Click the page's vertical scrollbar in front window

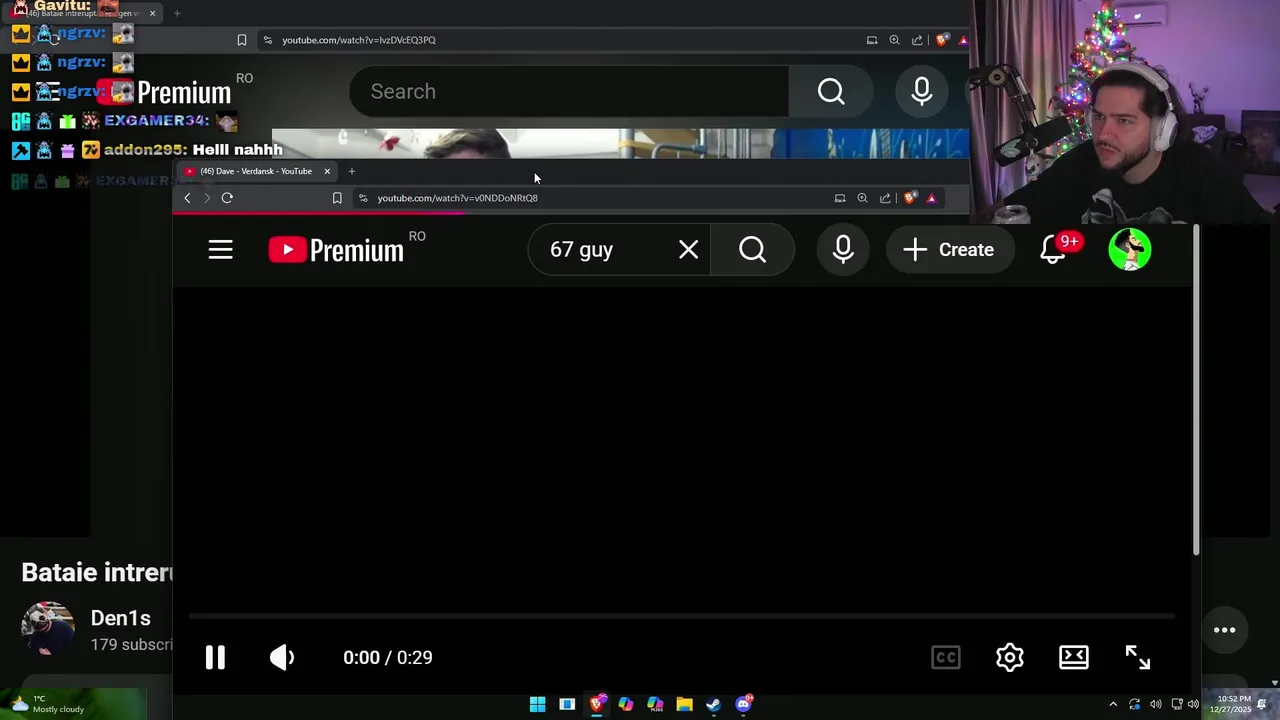(x=1196, y=390)
